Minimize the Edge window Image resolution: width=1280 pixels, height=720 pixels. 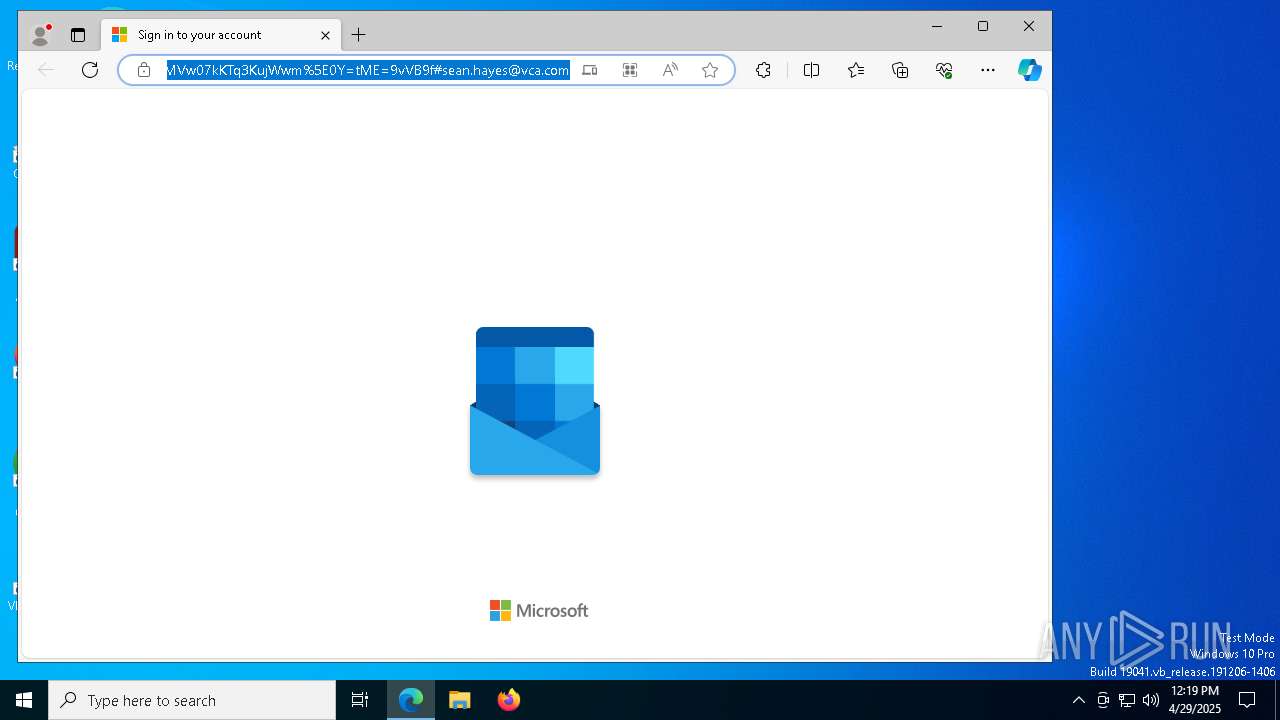point(937,27)
